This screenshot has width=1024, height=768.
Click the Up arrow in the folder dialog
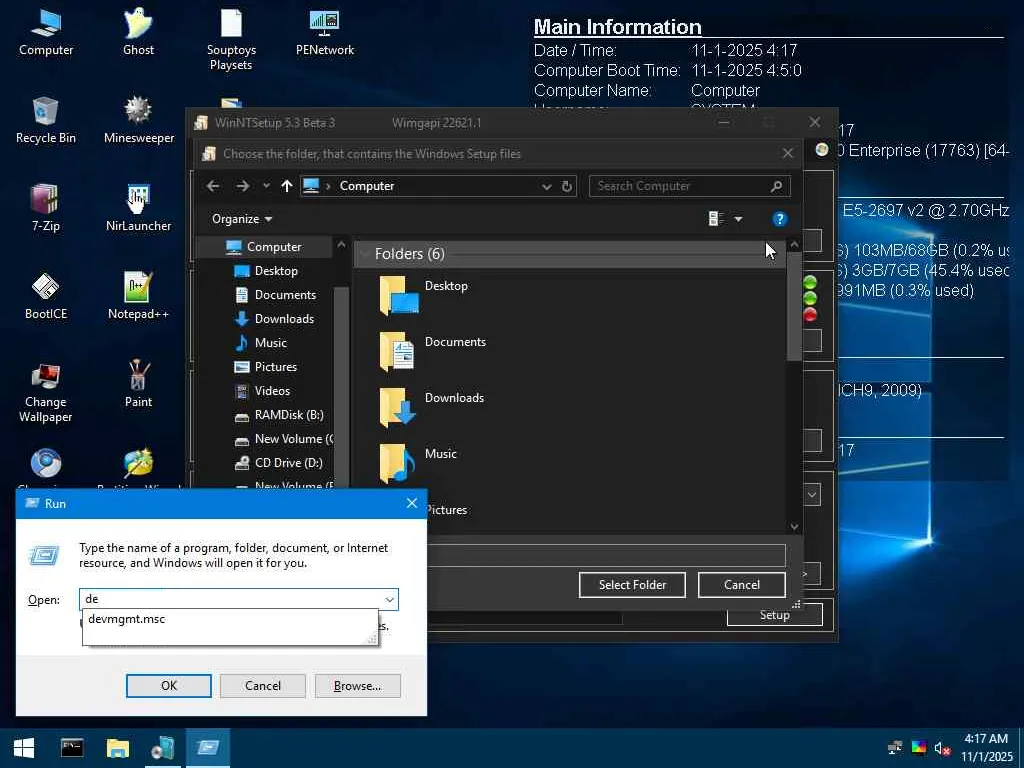point(287,186)
